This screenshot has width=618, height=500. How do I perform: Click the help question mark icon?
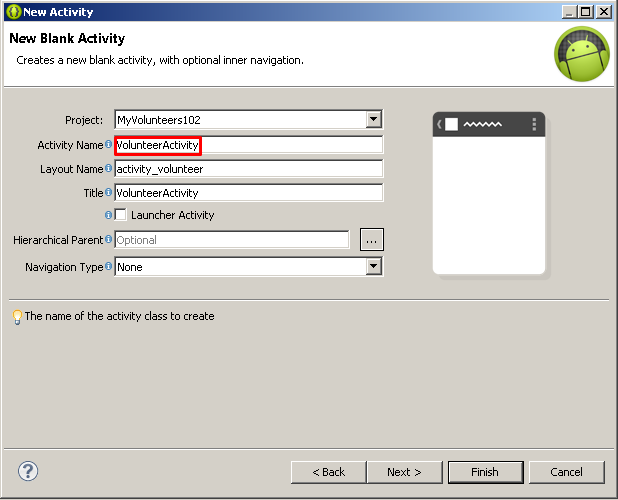click(x=28, y=471)
